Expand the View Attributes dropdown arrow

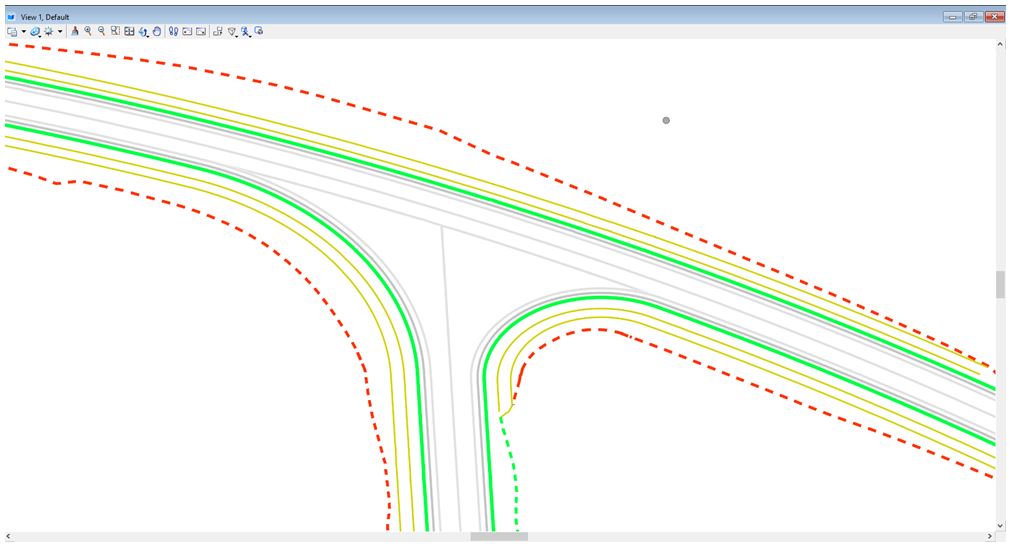[x=24, y=31]
